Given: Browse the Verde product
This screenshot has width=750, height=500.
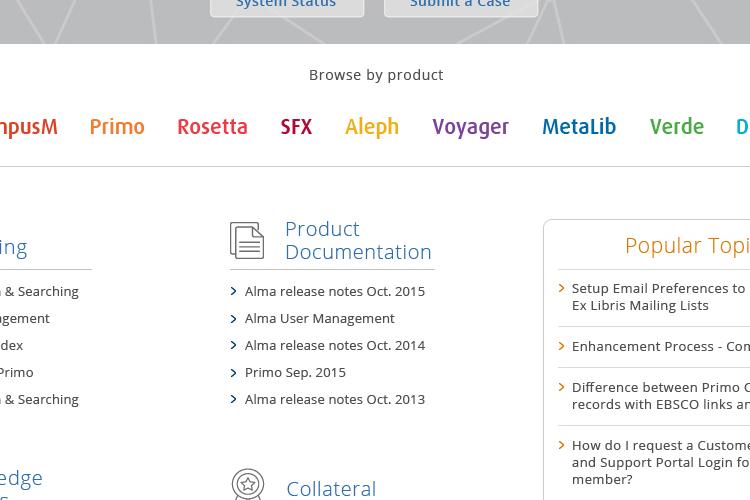Looking at the screenshot, I should tap(677, 127).
